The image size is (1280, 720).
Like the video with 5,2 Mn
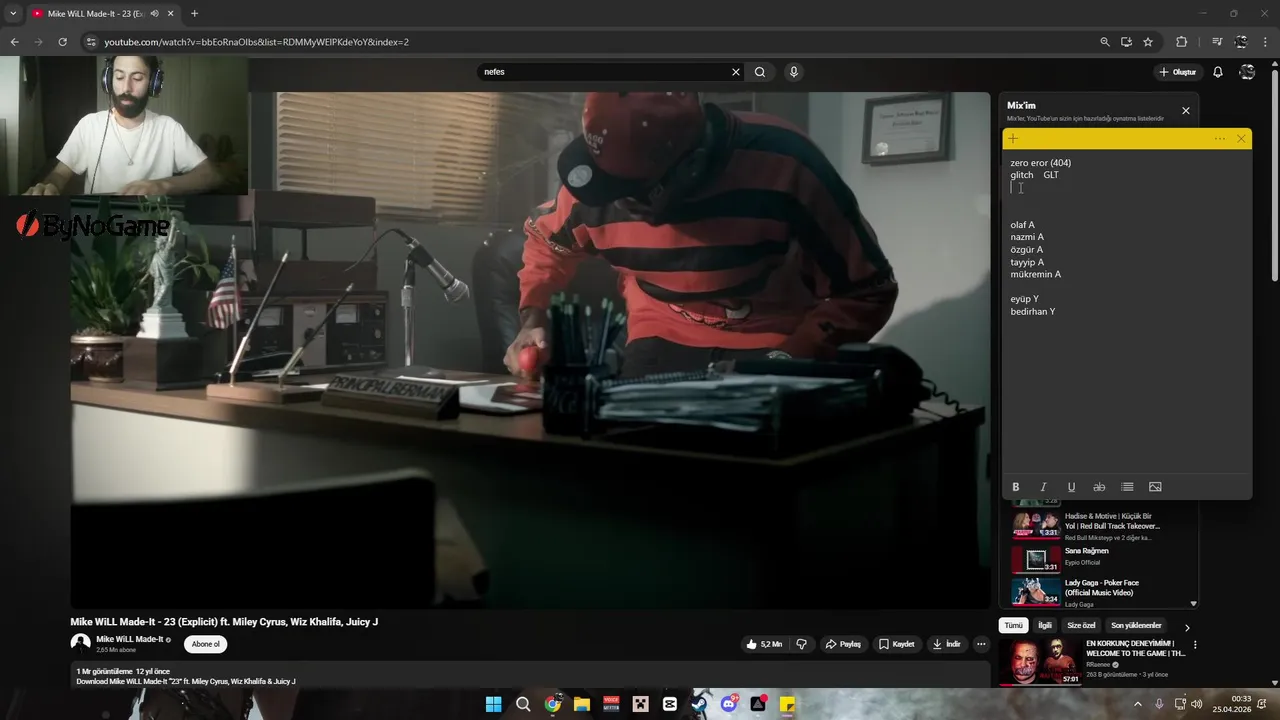tap(764, 644)
